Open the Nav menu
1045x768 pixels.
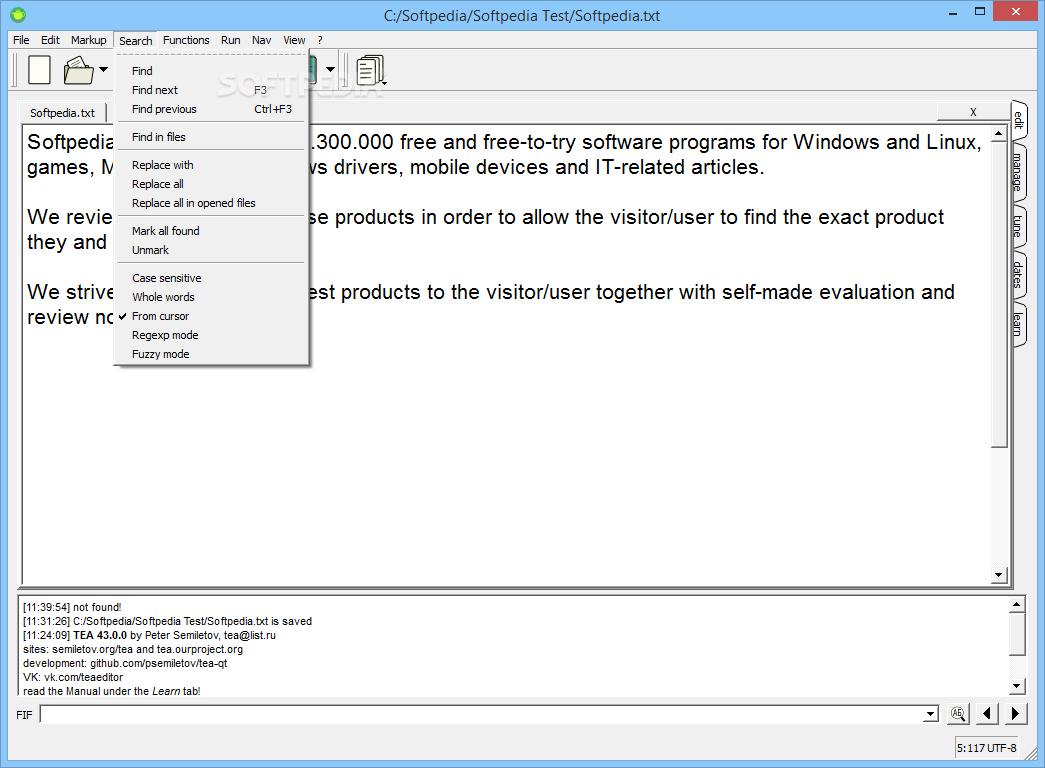click(x=261, y=40)
